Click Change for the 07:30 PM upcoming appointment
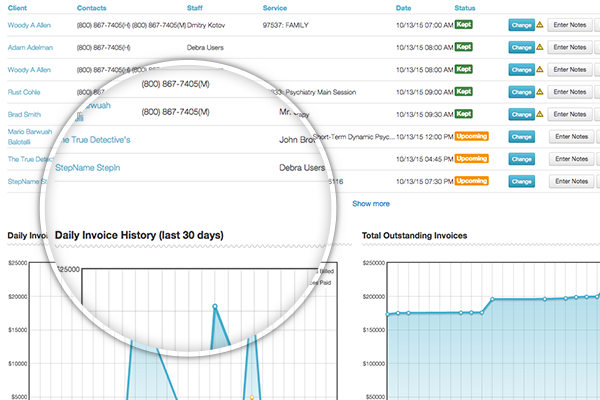The width and height of the screenshot is (600, 400). [522, 181]
